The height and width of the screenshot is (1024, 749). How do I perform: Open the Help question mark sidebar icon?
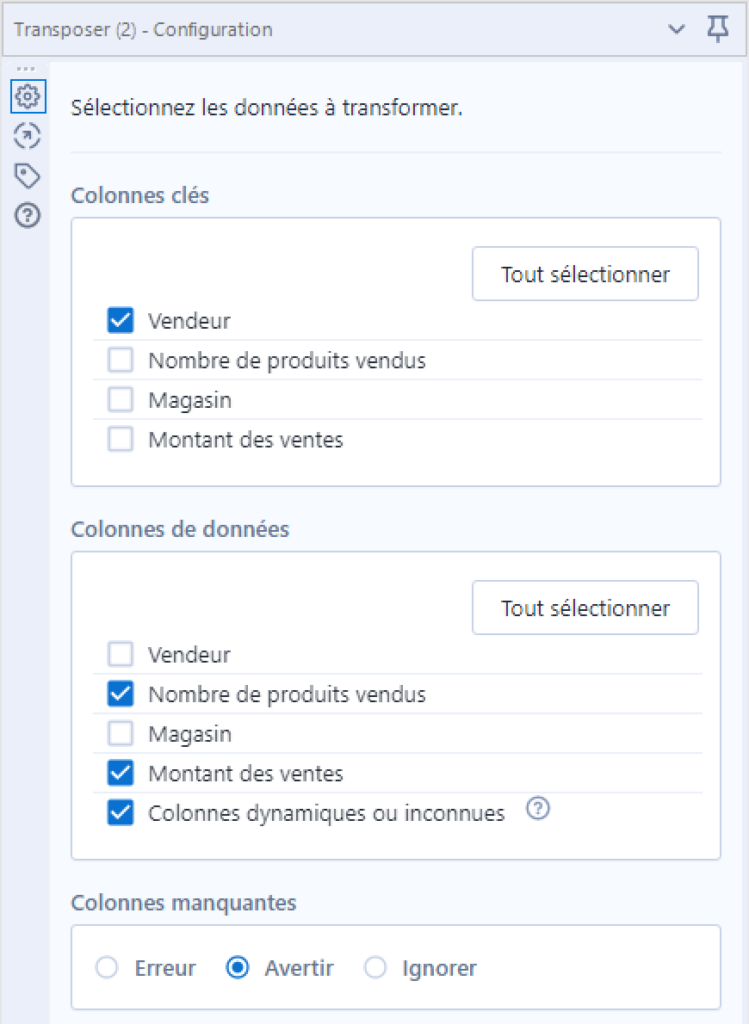point(27,215)
